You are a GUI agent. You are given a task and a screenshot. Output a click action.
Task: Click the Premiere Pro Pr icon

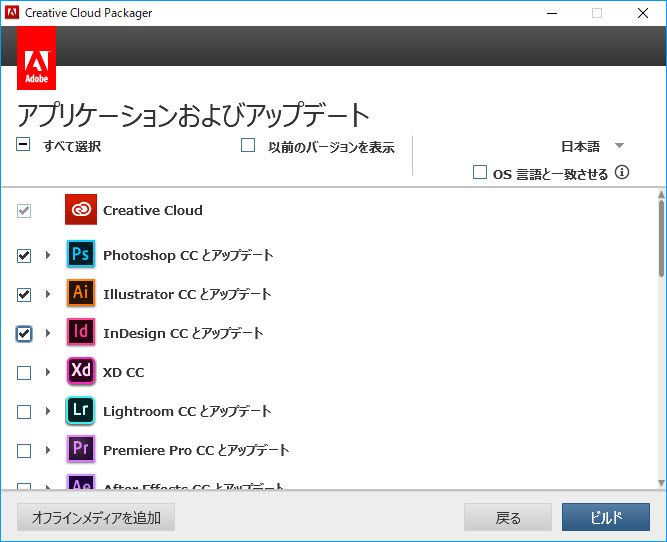(x=81, y=449)
